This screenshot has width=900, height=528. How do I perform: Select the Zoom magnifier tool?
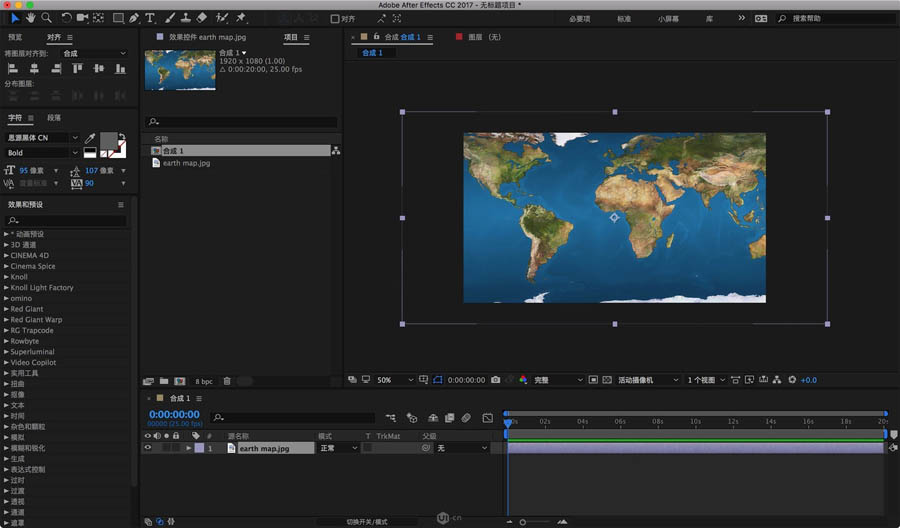(x=46, y=18)
